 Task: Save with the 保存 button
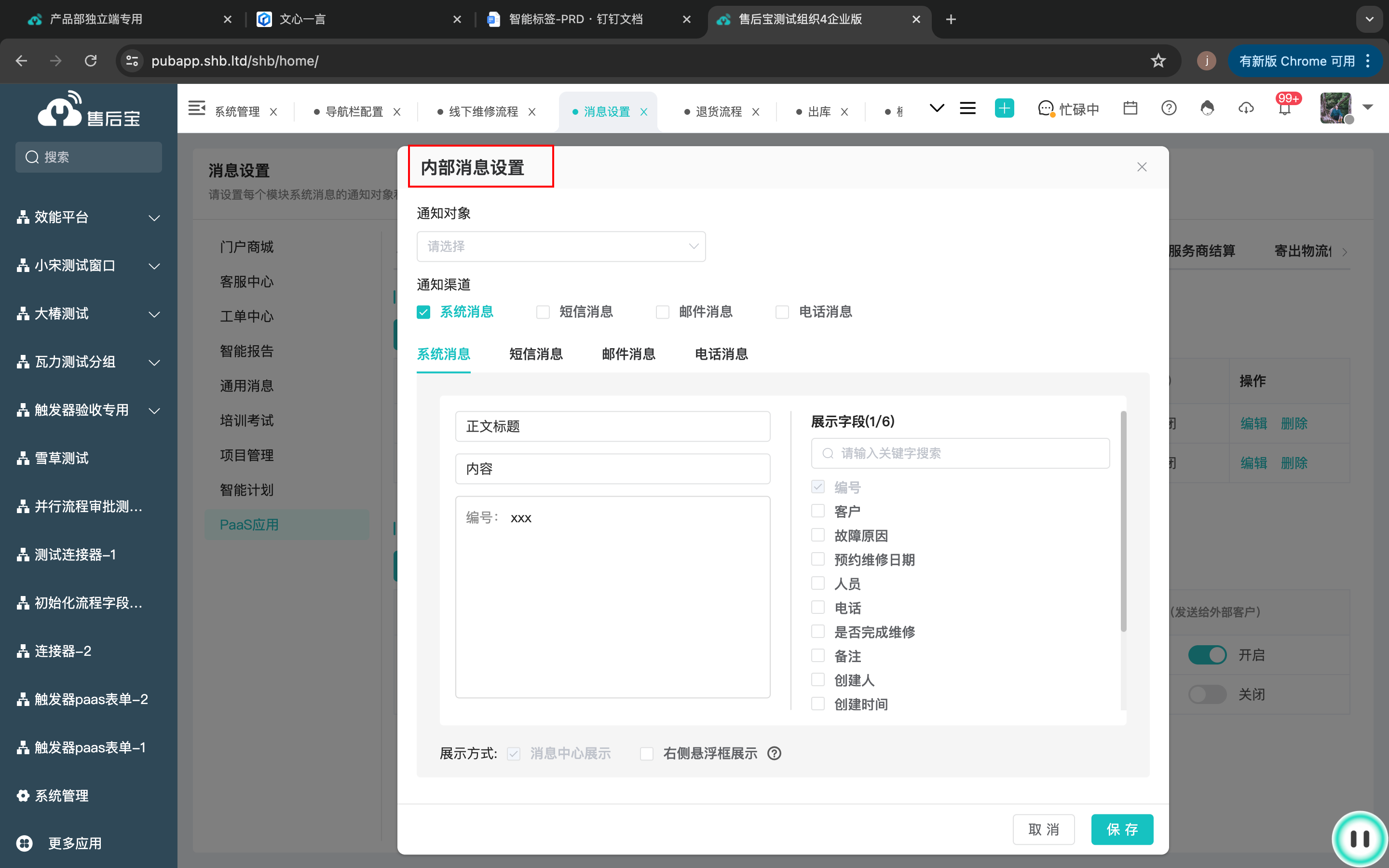pos(1122,829)
